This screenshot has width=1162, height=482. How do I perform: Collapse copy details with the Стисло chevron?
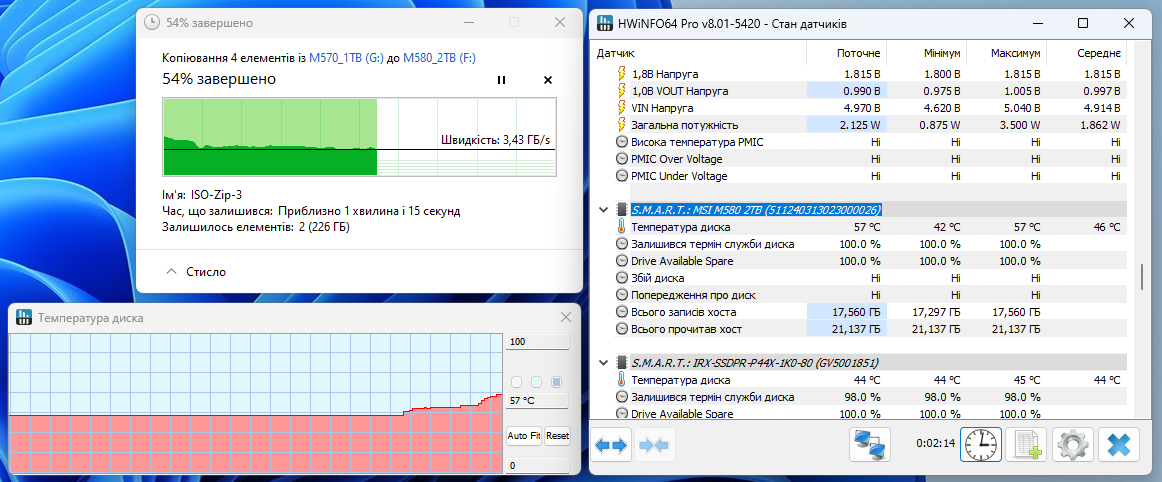click(171, 272)
